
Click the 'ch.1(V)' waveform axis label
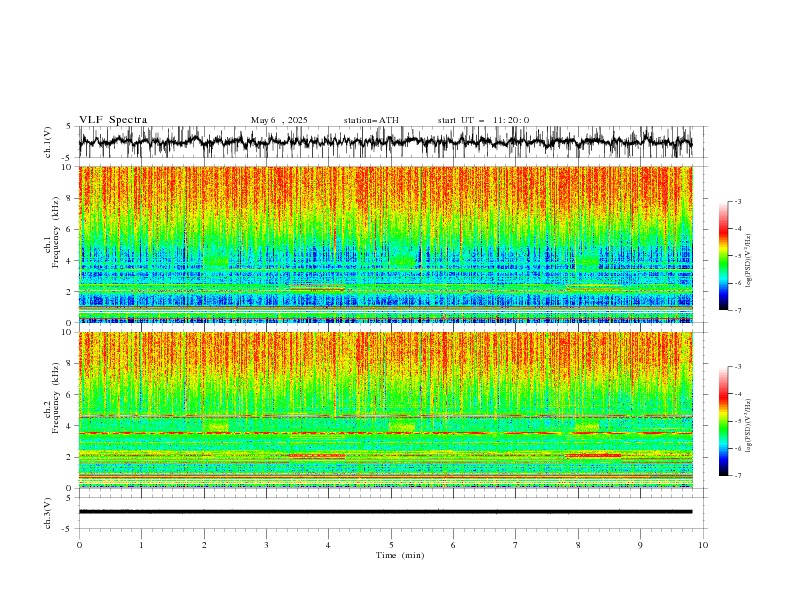pyautogui.click(x=48, y=142)
